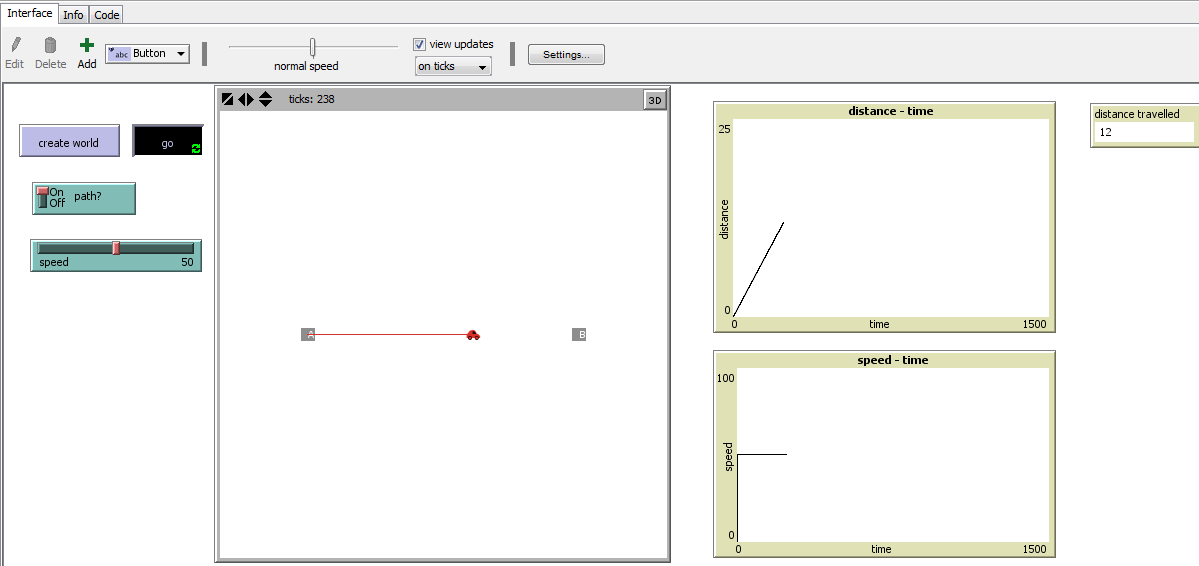
Task: Stop the running go forever button
Action: coord(168,142)
